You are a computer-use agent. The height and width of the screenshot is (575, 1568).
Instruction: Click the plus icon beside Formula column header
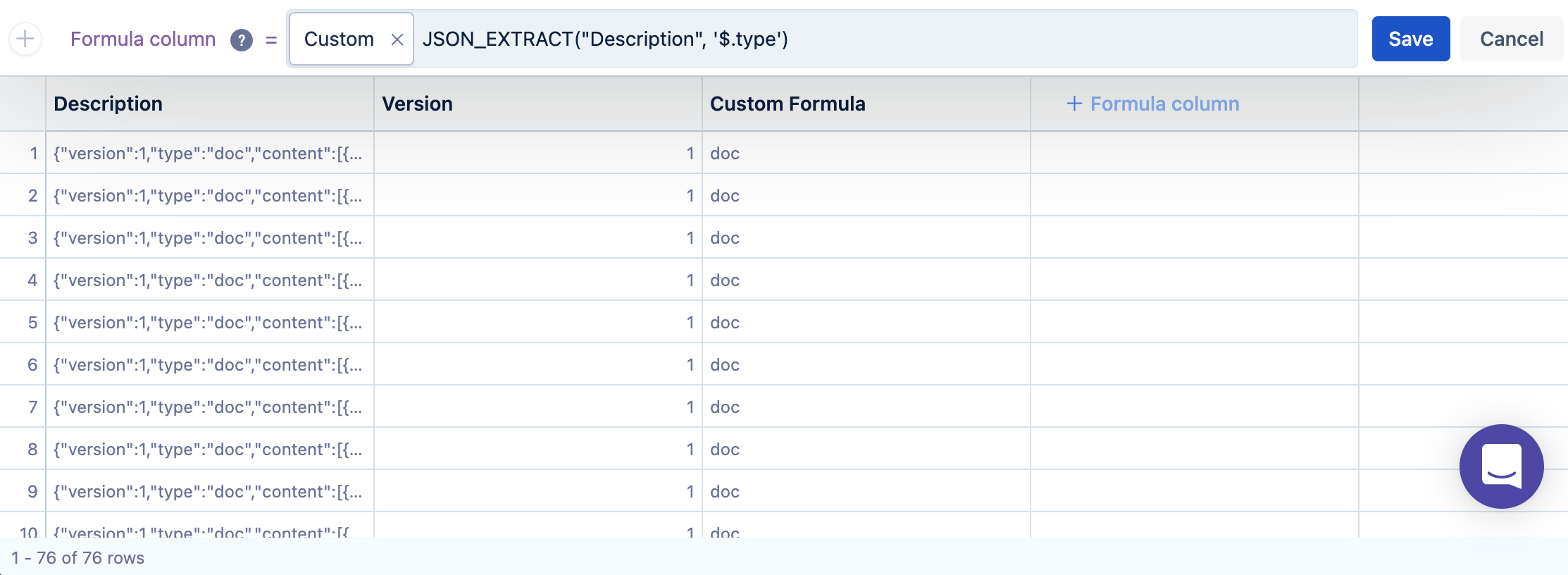coord(1074,104)
